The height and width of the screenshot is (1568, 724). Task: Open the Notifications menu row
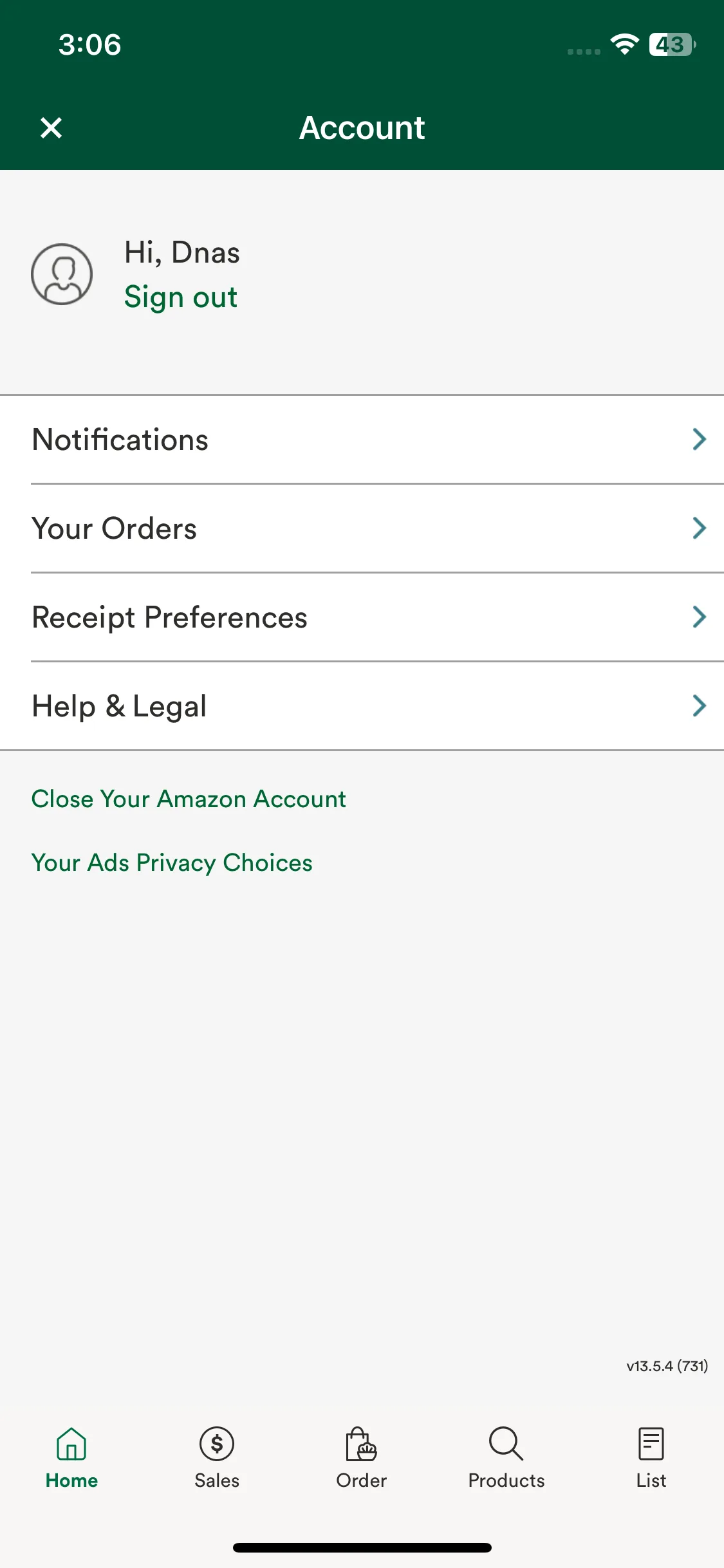362,440
